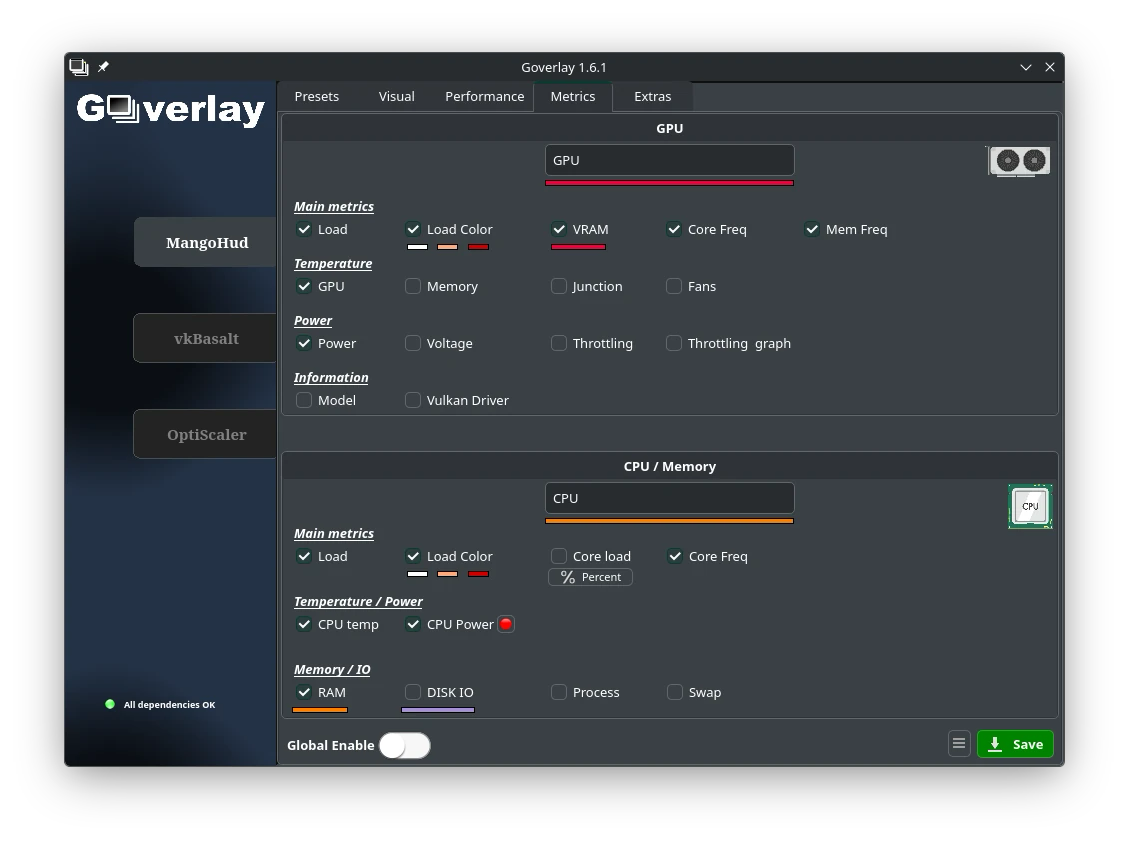Click the CPU chip icon
This screenshot has height=843, width=1129.
[1029, 506]
